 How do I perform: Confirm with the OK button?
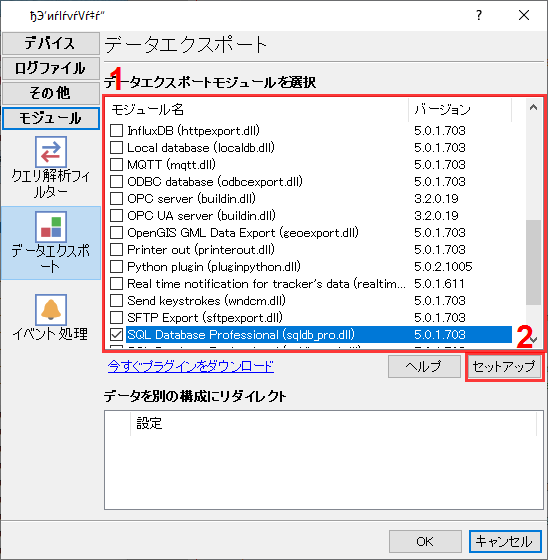click(x=425, y=541)
